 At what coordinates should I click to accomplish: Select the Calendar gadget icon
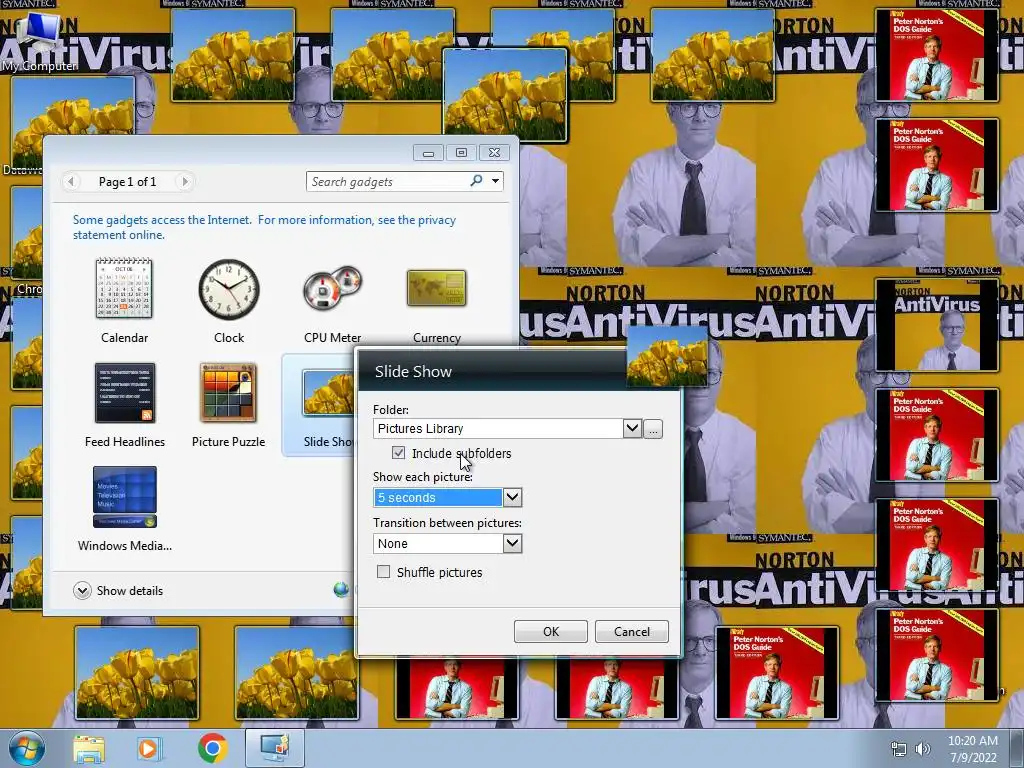(124, 288)
